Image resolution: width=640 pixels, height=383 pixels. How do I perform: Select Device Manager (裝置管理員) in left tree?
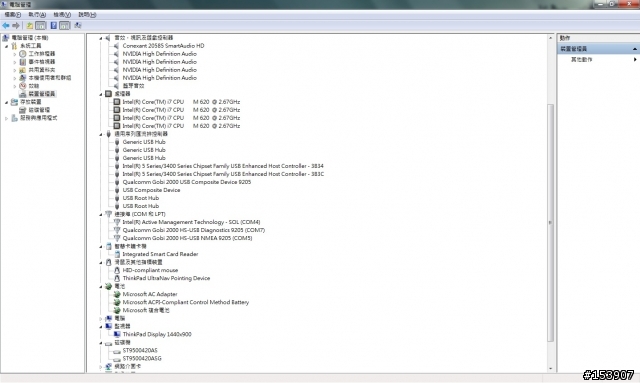tap(42, 94)
